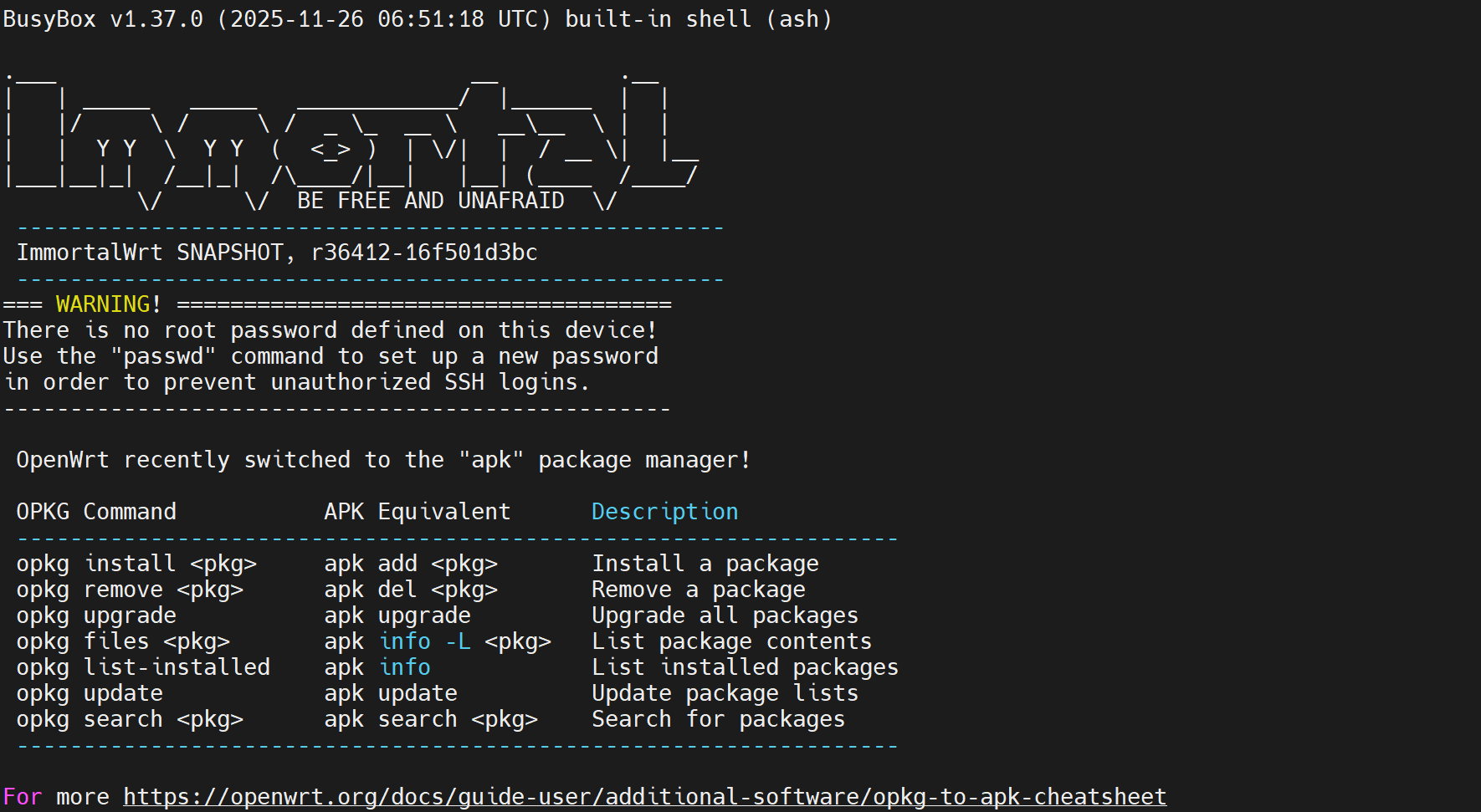Click the ImmortalWrt SNAPSHOT version line
The height and width of the screenshot is (812, 1481).
click(x=277, y=253)
